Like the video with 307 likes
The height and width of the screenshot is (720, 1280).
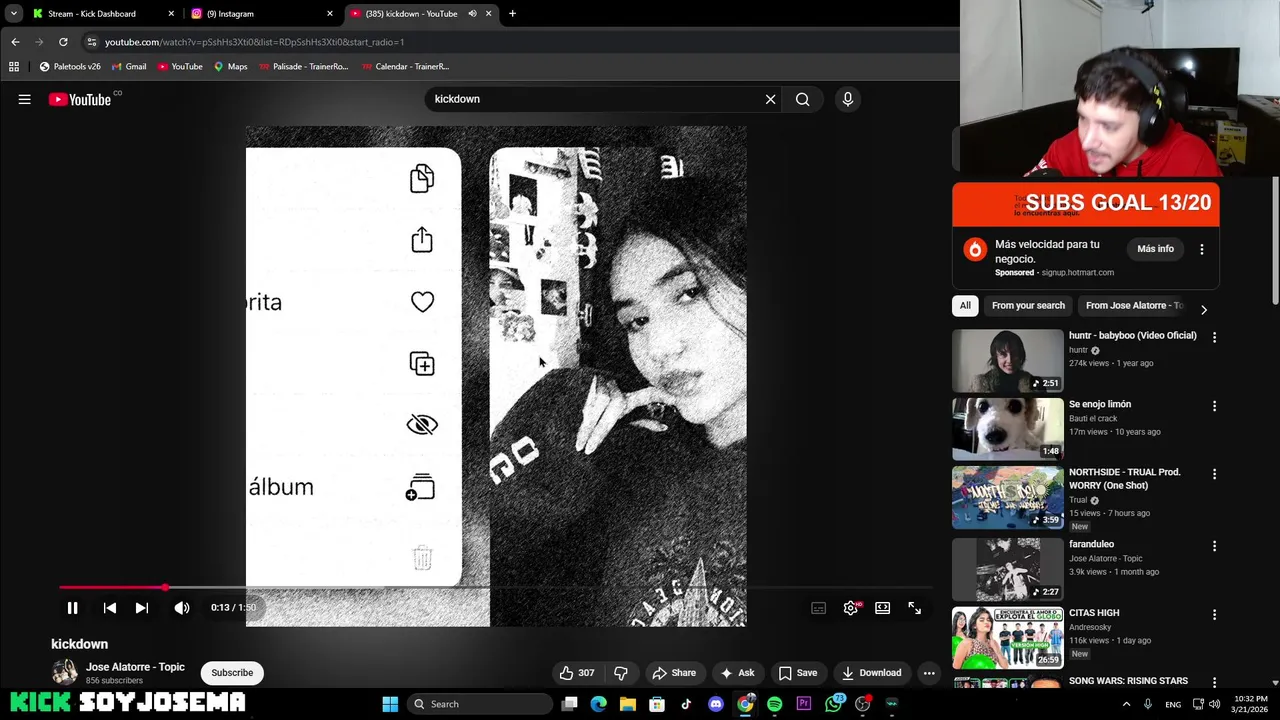pyautogui.click(x=577, y=673)
